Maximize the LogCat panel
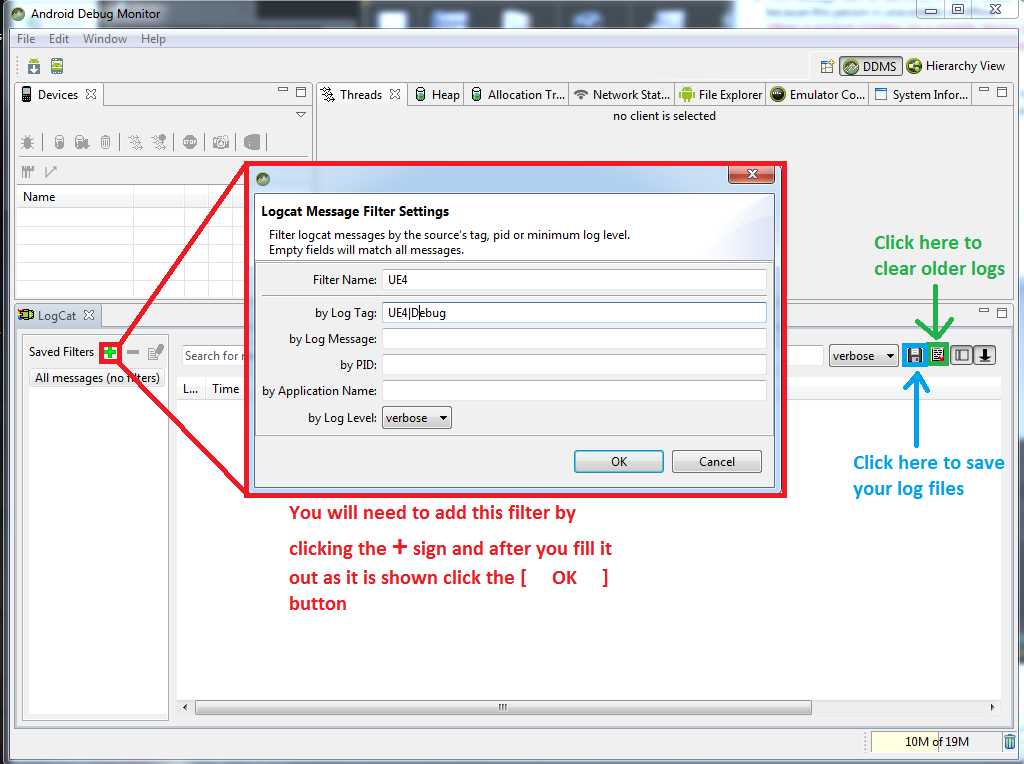This screenshot has height=764, width=1024. coord(1002,313)
